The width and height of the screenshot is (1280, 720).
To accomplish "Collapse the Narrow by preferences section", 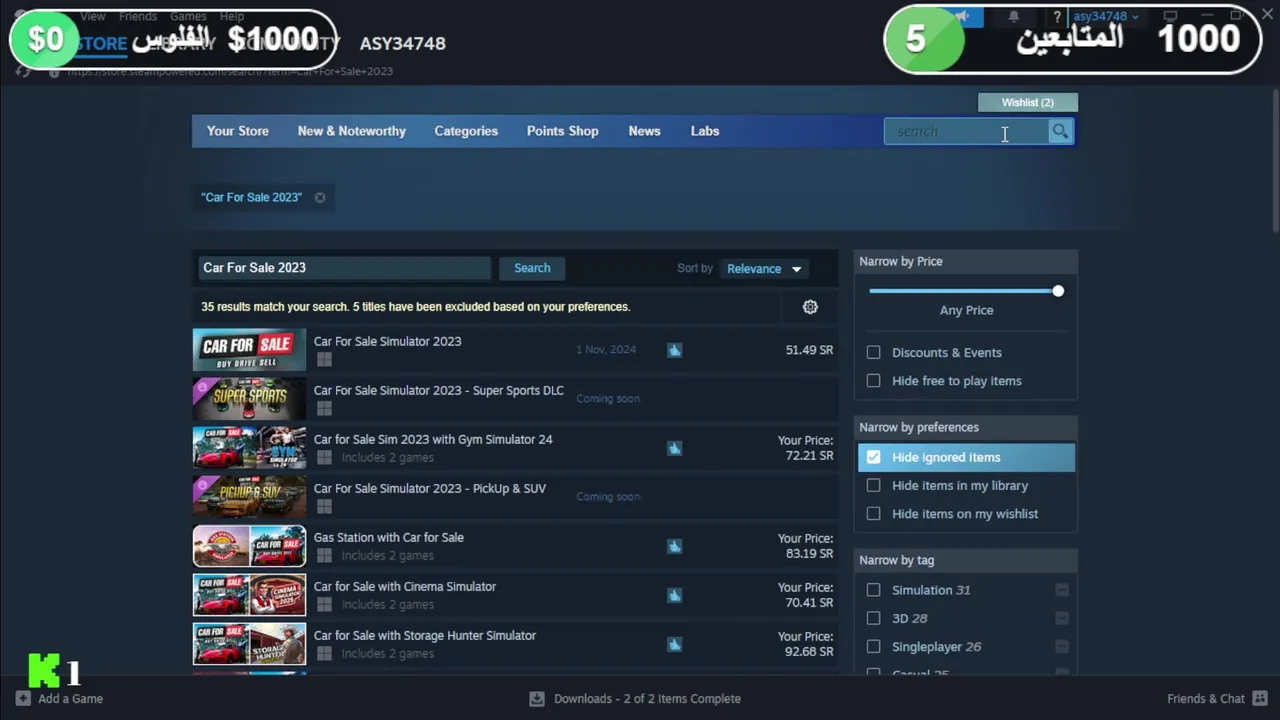I will coord(966,427).
